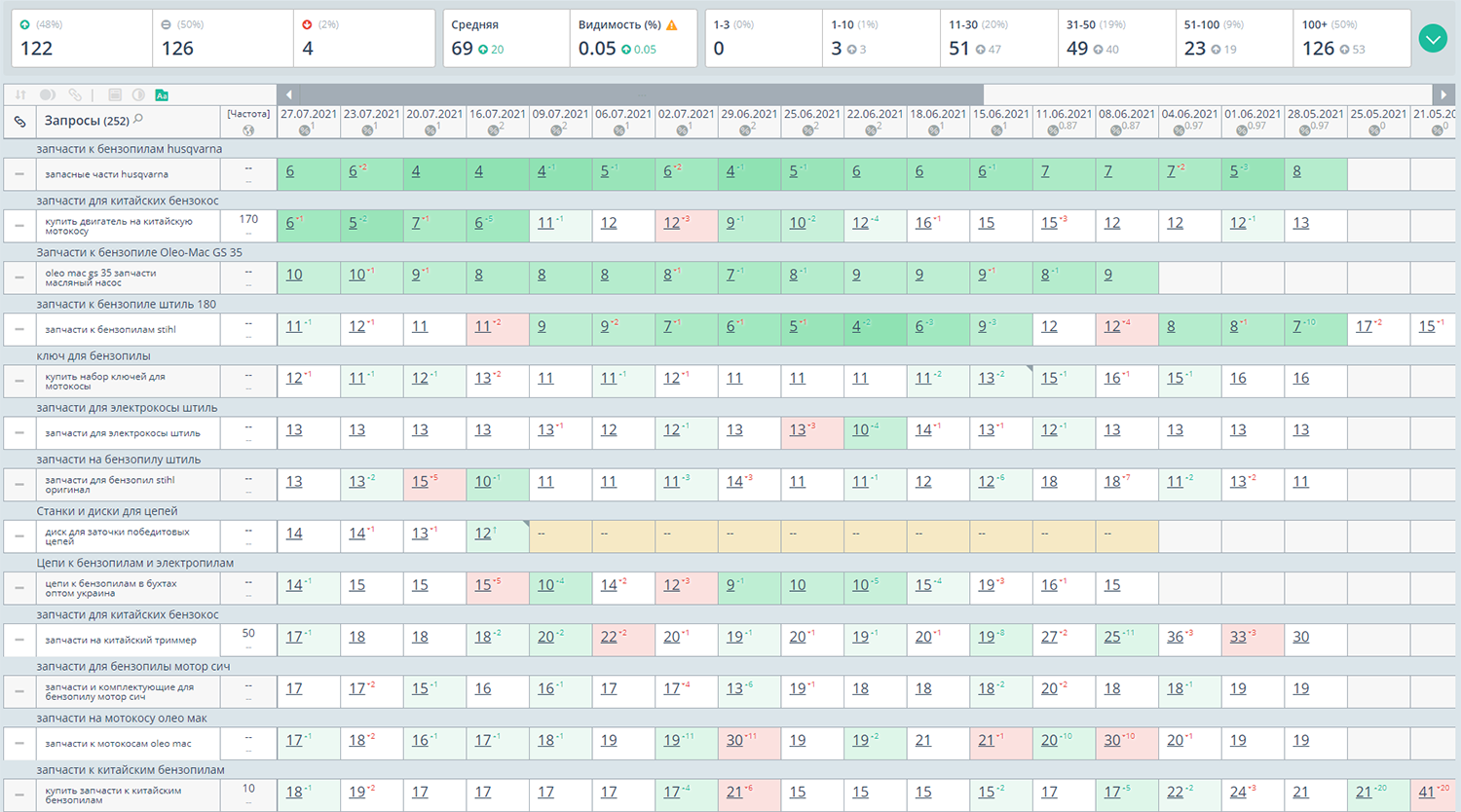The height and width of the screenshot is (812, 1461).
Task: Click the percent icon under 09.07.2021
Action: [x=557, y=129]
